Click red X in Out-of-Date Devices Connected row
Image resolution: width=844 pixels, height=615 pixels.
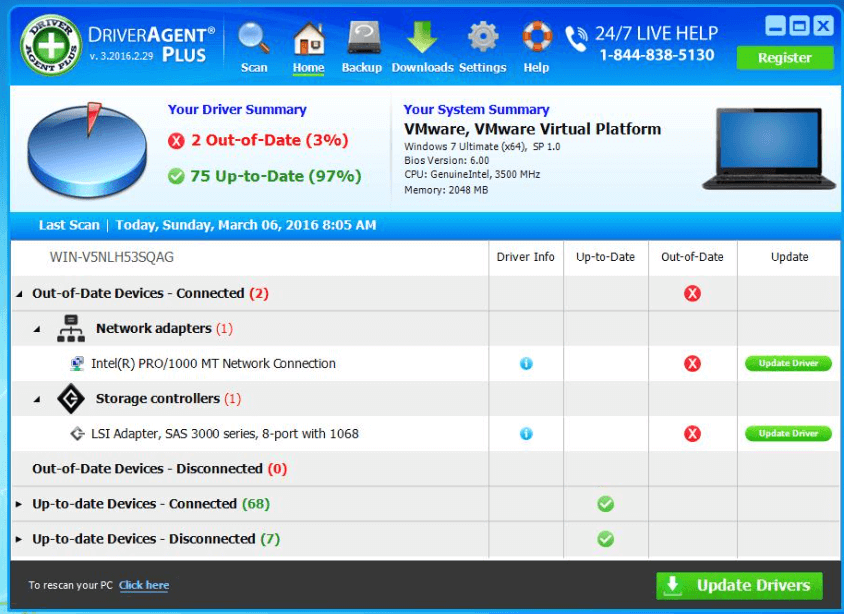(692, 293)
